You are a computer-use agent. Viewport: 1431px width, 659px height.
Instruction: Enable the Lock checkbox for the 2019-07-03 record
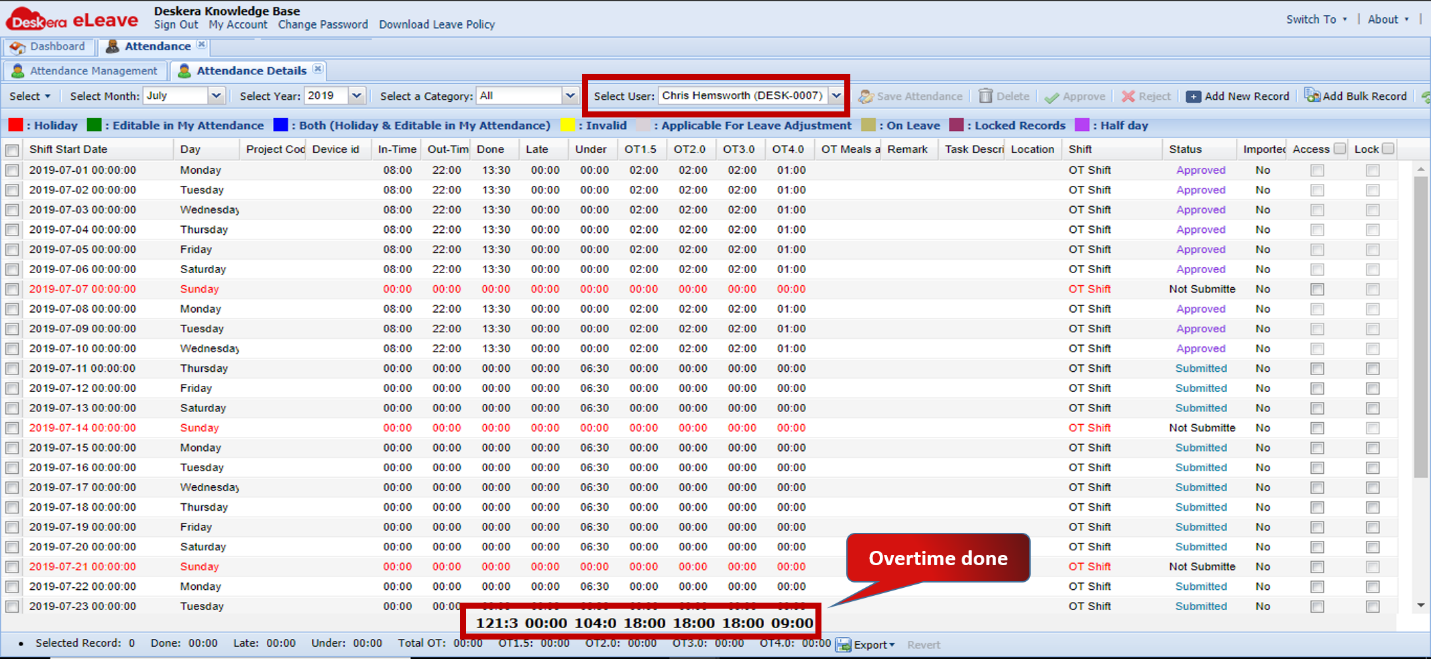[x=1371, y=209]
